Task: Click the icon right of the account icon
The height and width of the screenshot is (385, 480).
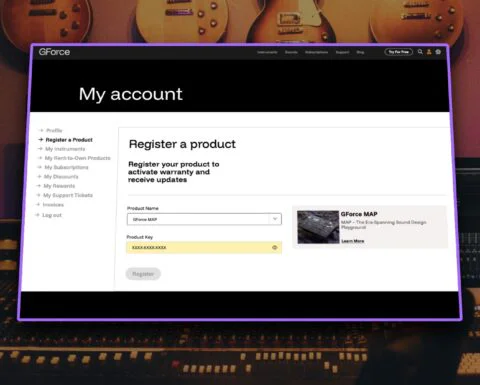Action: [x=438, y=52]
